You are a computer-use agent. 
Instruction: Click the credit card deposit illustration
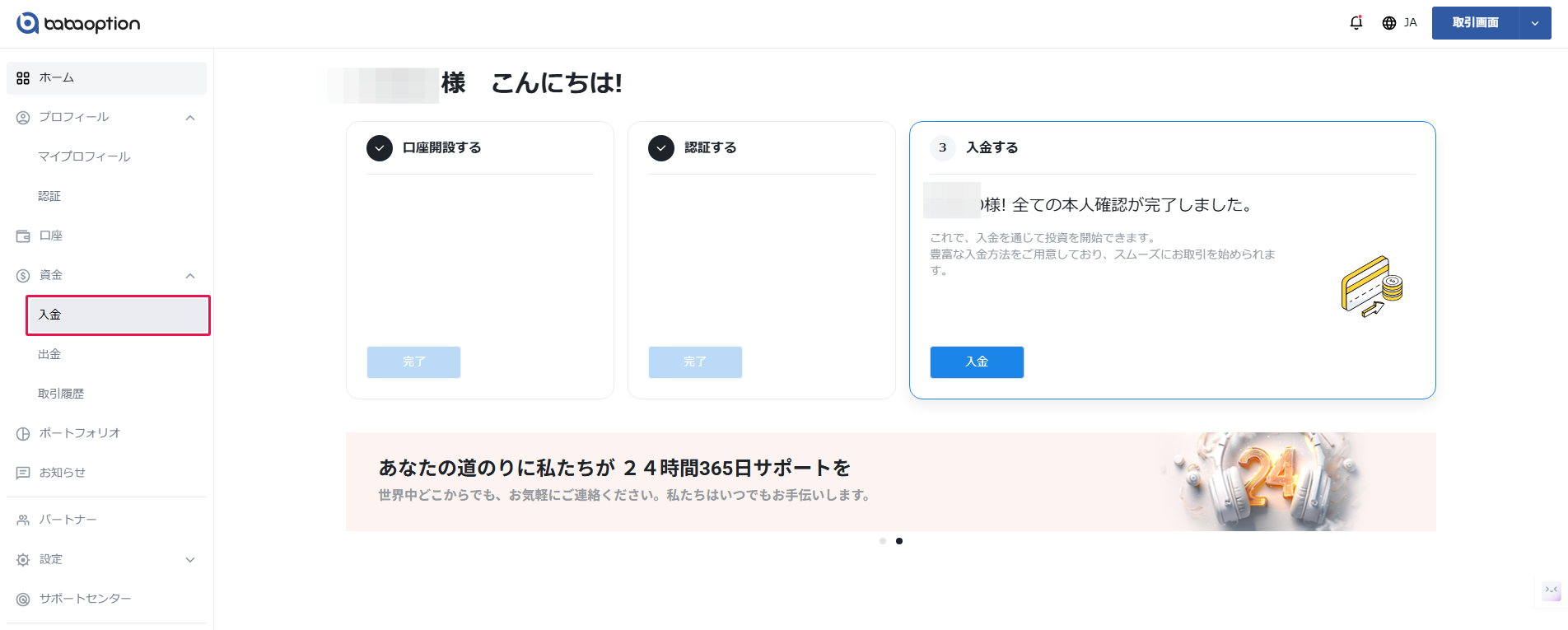coord(1371,287)
